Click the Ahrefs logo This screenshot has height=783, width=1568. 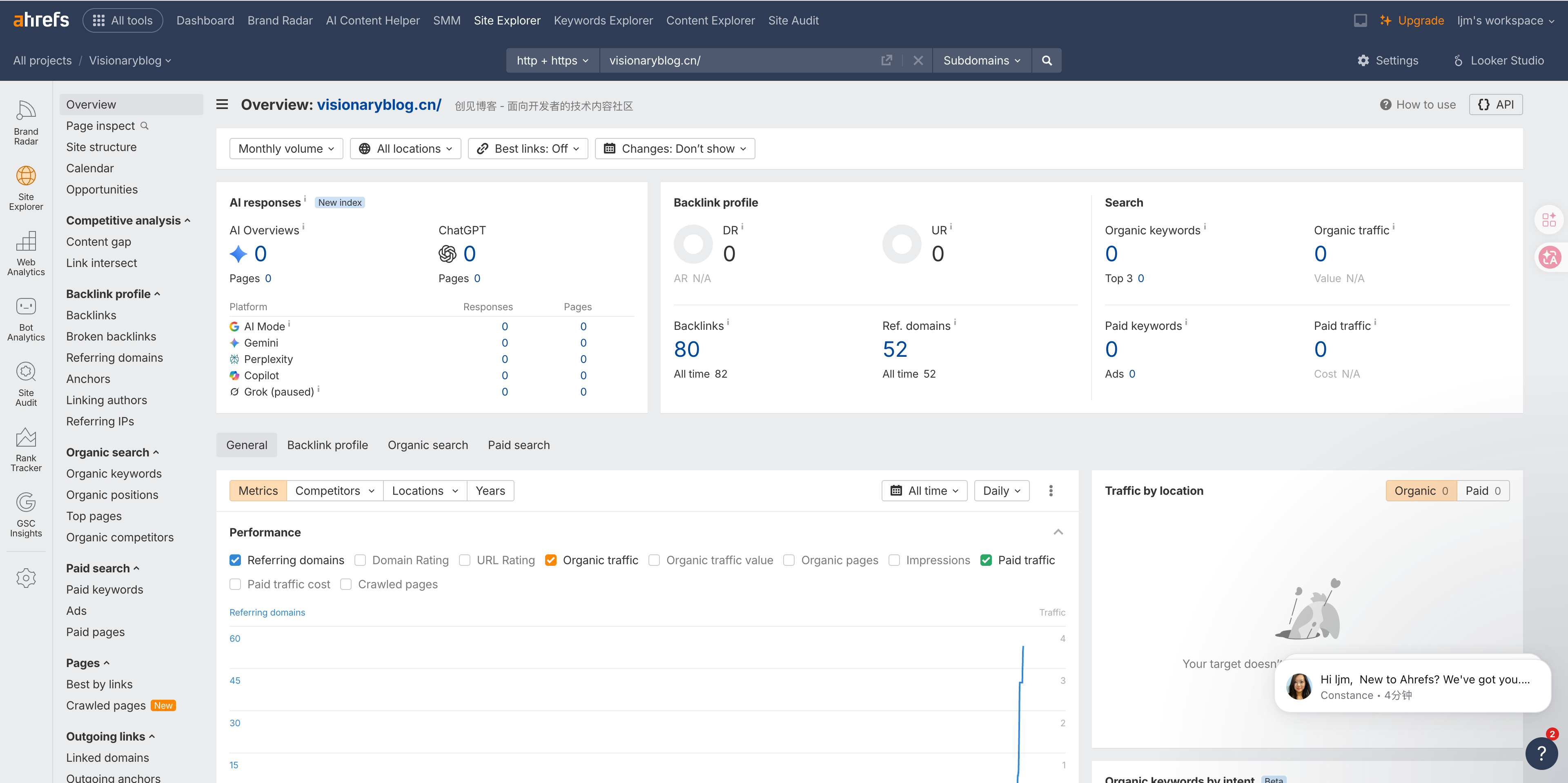click(41, 20)
